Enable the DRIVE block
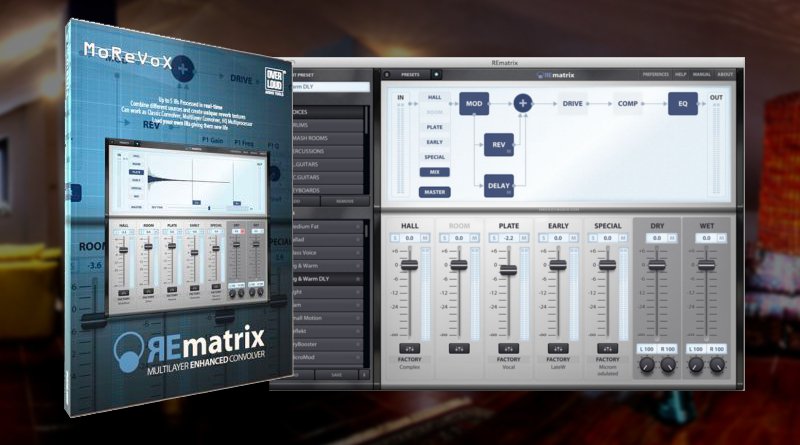This screenshot has width=800, height=445. [x=572, y=104]
